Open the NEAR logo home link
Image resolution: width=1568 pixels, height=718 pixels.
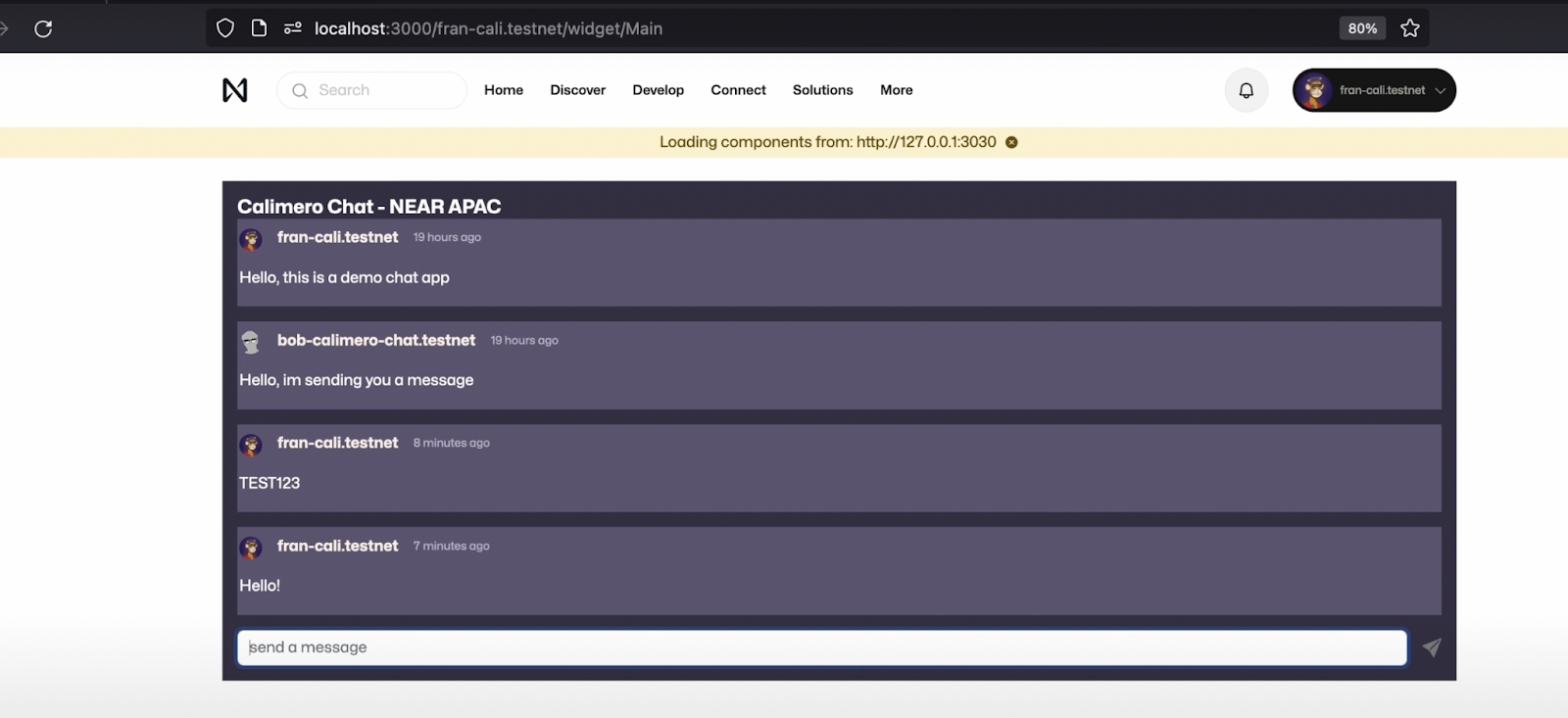(x=235, y=90)
